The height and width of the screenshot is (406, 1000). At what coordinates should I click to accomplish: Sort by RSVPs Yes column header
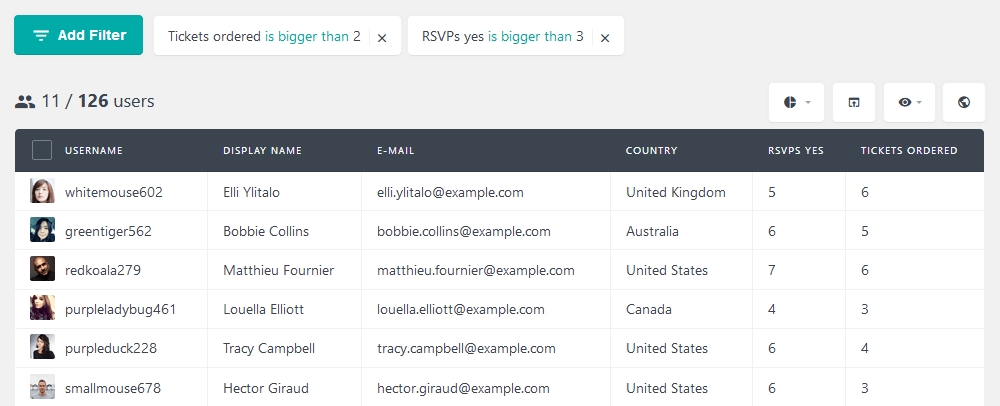795,151
